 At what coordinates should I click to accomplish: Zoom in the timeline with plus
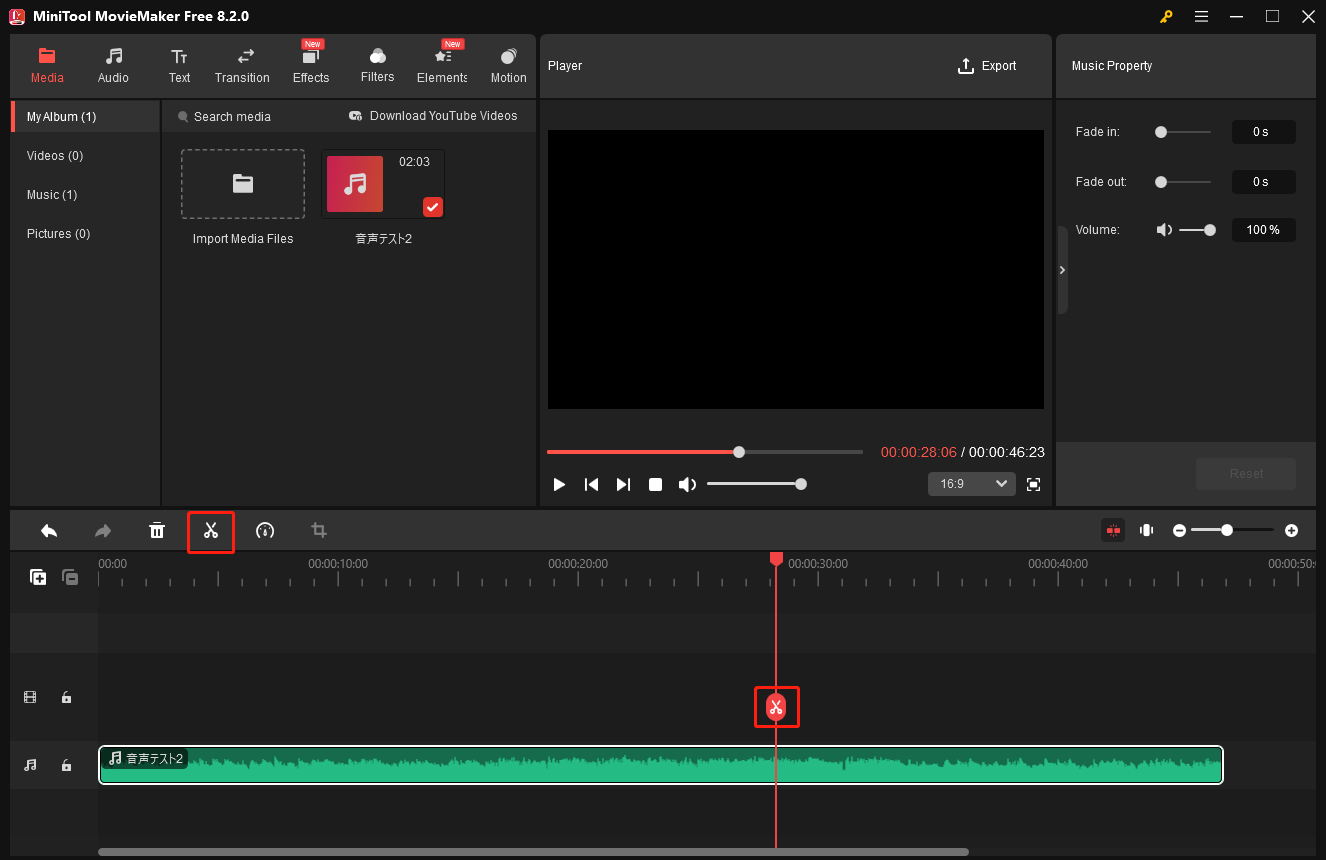click(1291, 530)
